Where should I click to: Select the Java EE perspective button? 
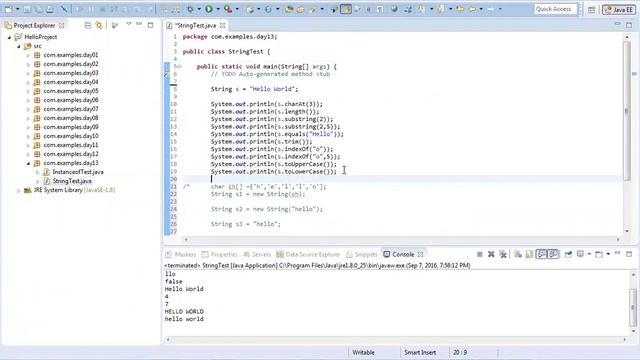point(619,9)
